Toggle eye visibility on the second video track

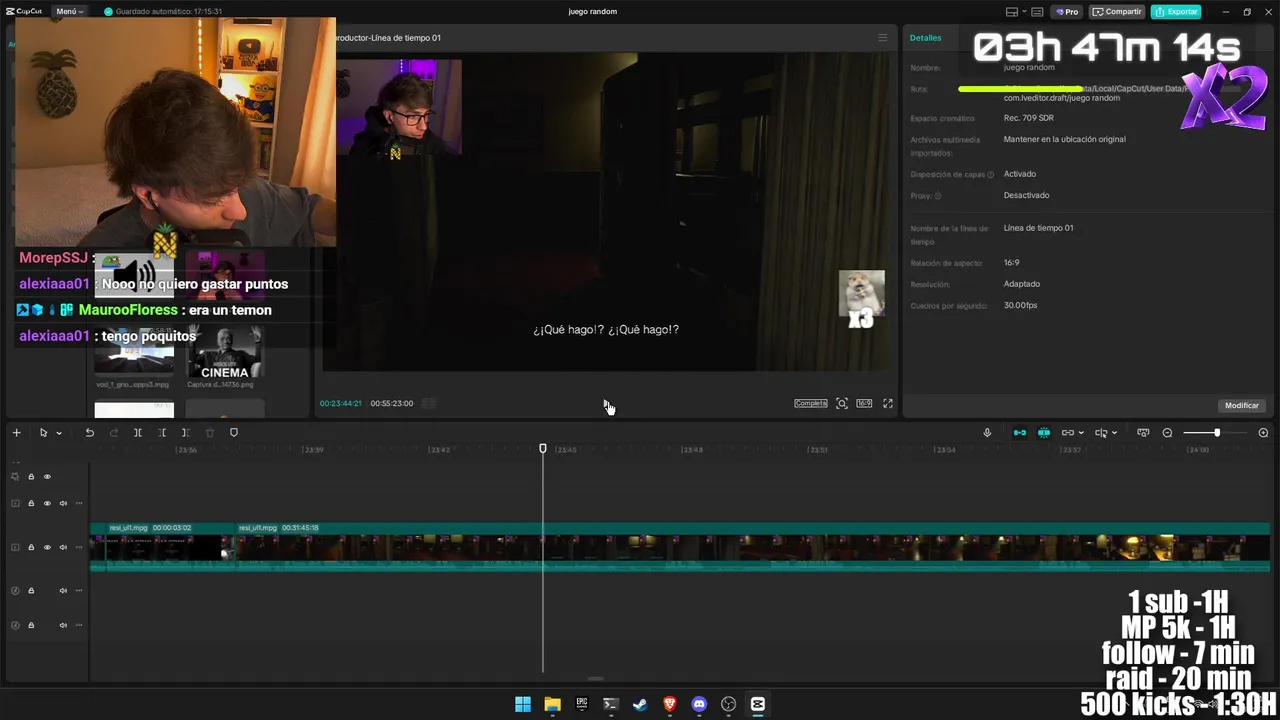[x=47, y=503]
